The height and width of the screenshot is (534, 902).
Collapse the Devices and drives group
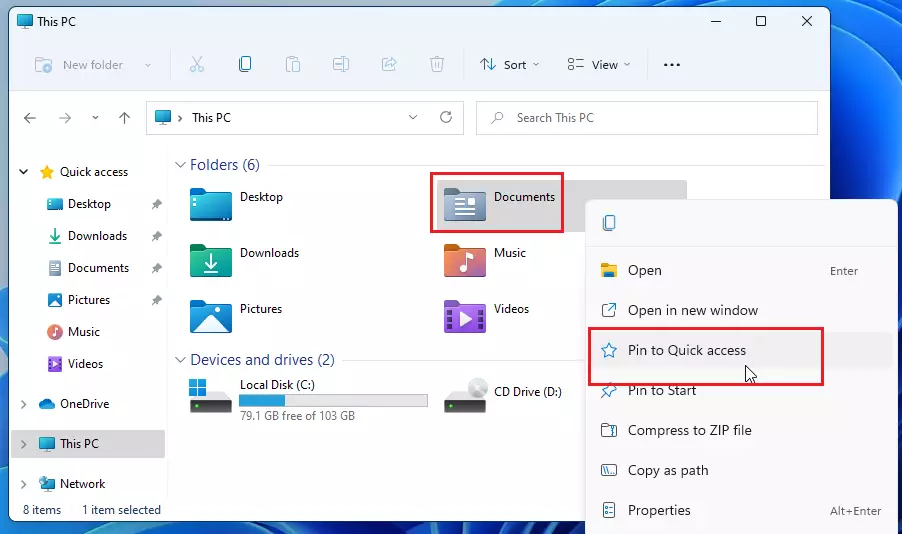point(180,360)
